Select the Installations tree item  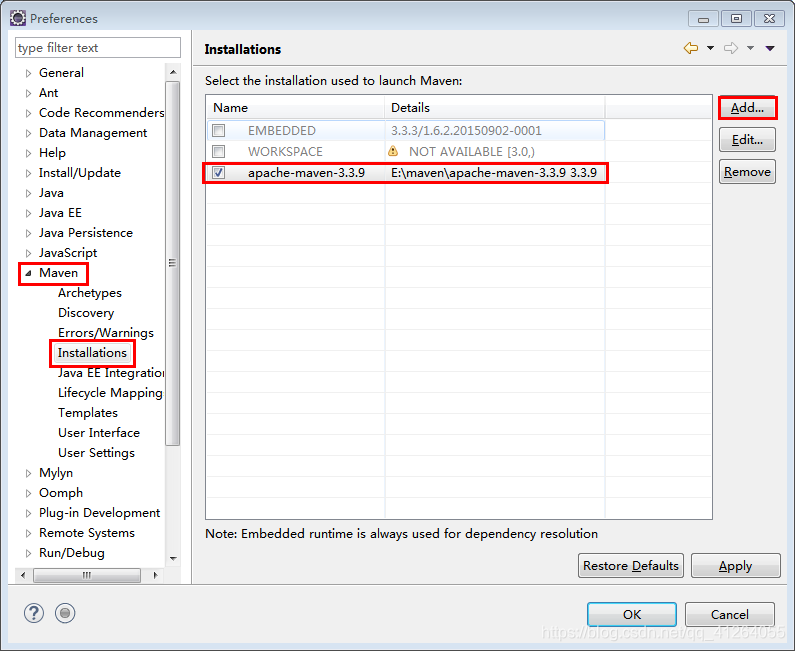click(92, 353)
